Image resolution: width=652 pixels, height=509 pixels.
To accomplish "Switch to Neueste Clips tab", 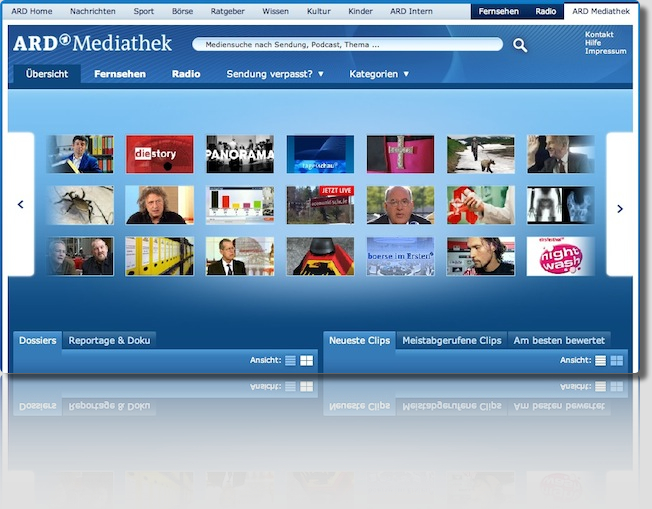I will pyautogui.click(x=359, y=341).
